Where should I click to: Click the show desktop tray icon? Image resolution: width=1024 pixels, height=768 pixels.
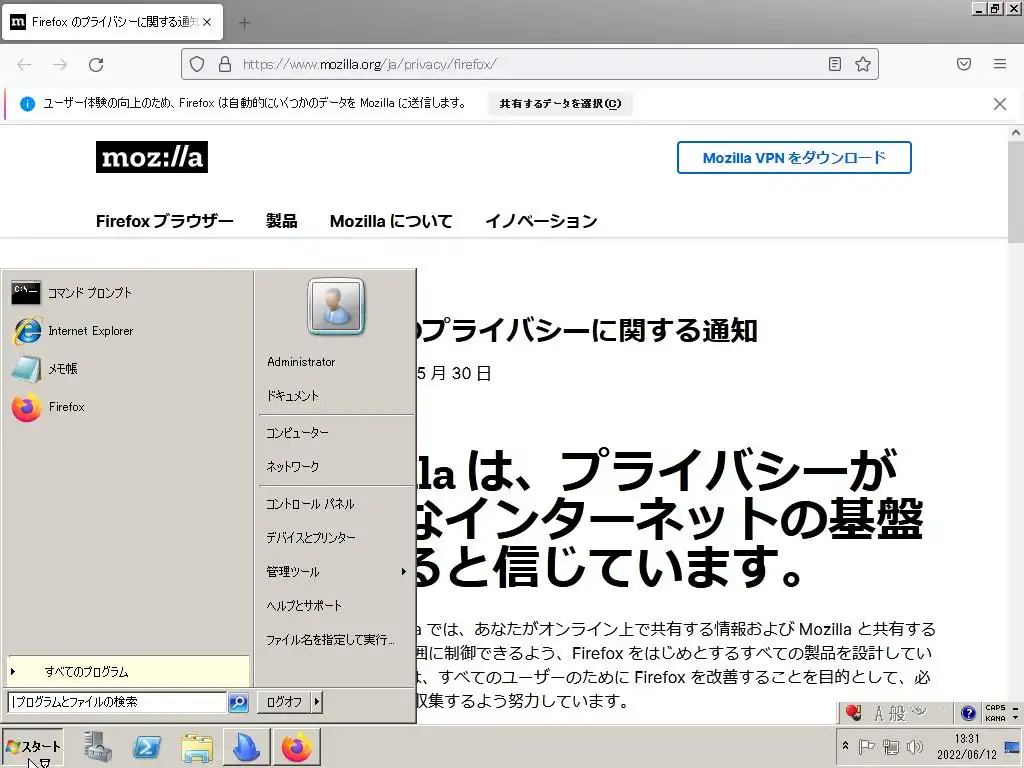tap(1012, 746)
